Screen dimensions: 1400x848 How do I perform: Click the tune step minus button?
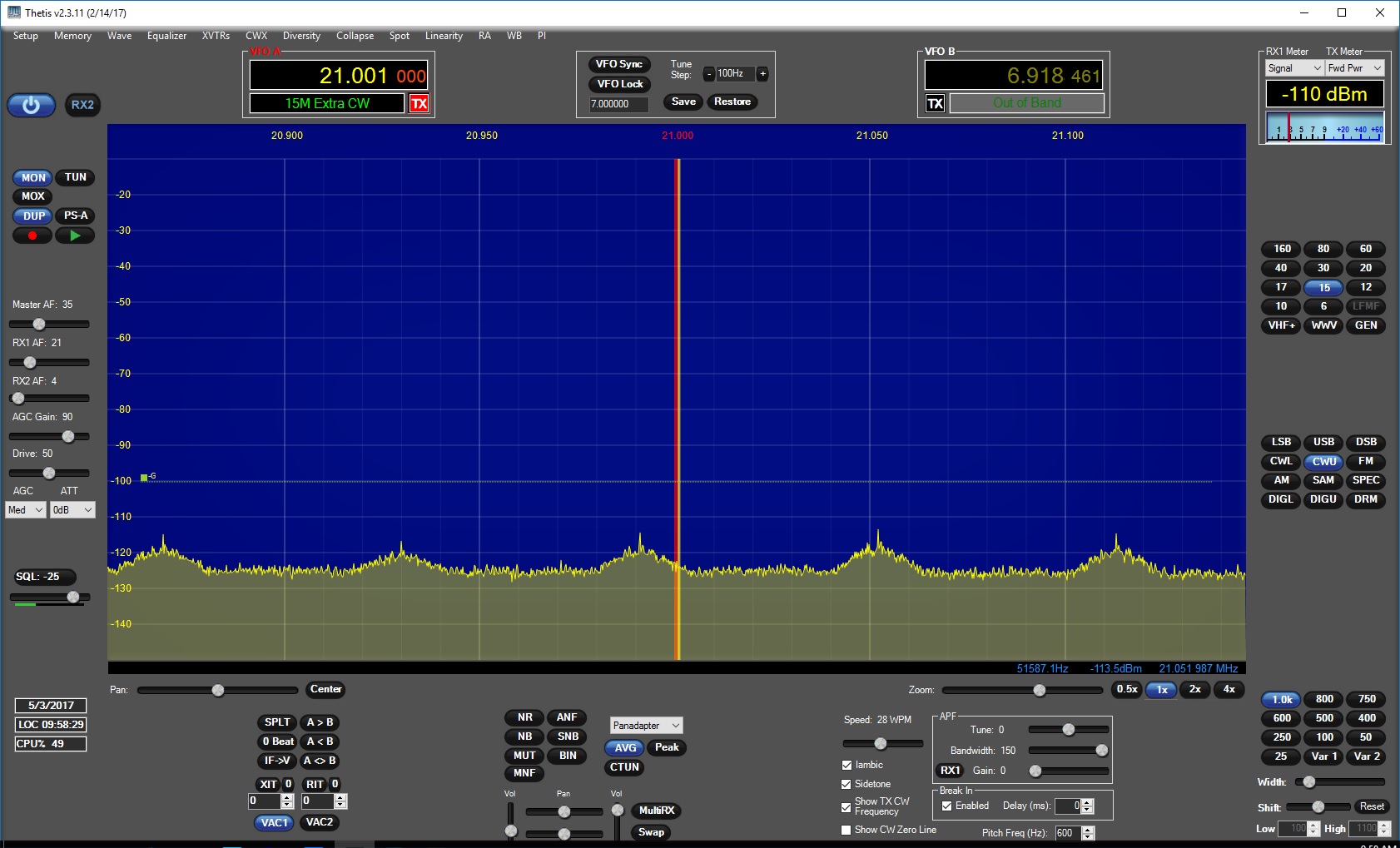(709, 74)
